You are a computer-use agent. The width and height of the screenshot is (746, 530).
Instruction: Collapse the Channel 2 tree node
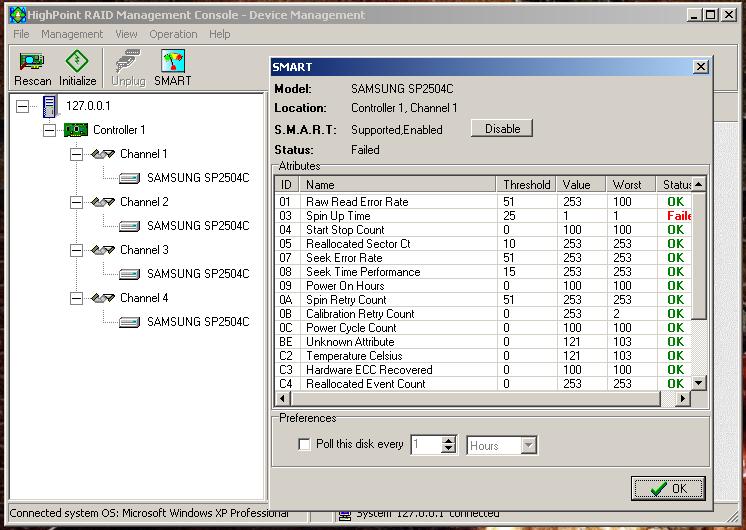tap(76, 202)
